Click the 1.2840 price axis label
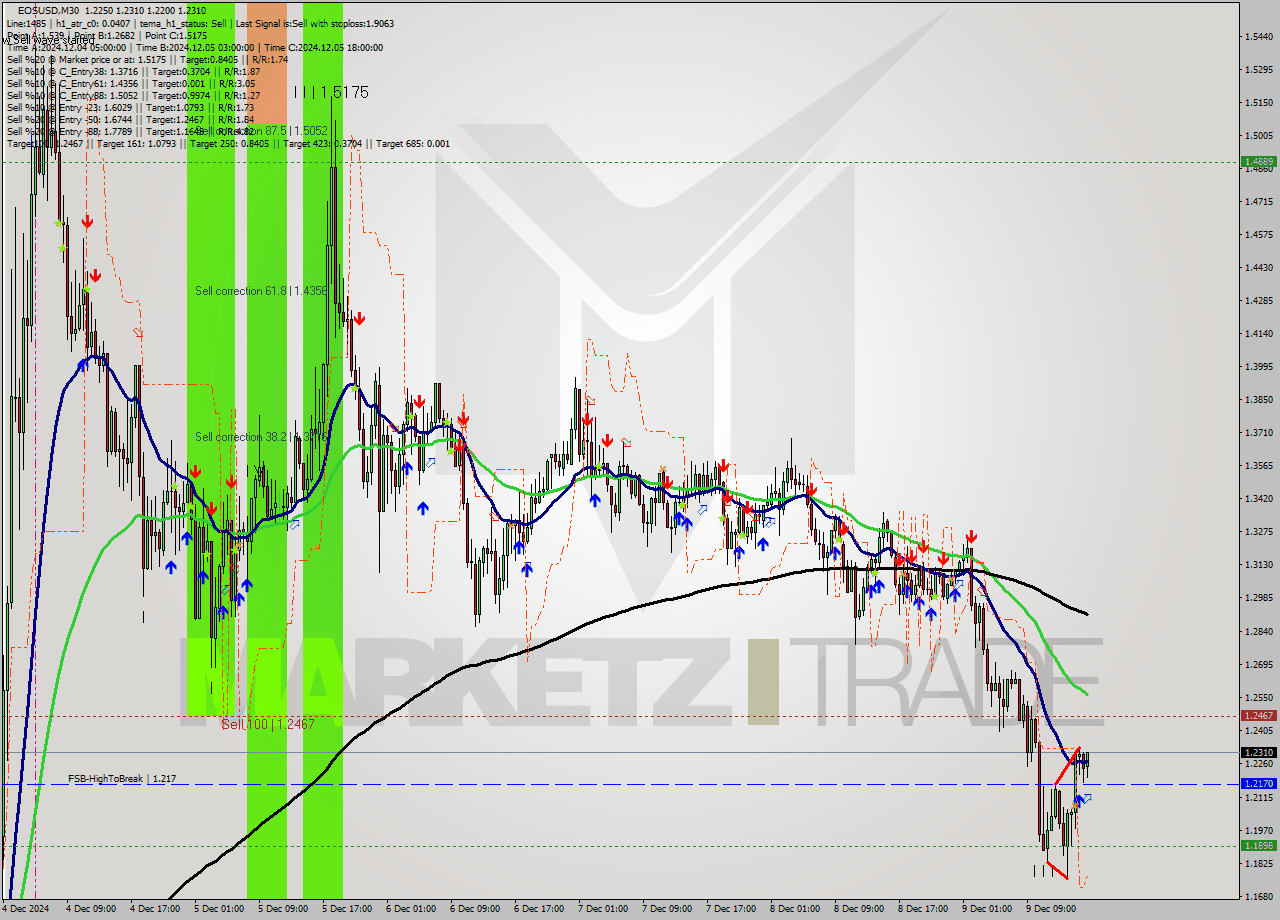 pyautogui.click(x=1258, y=631)
